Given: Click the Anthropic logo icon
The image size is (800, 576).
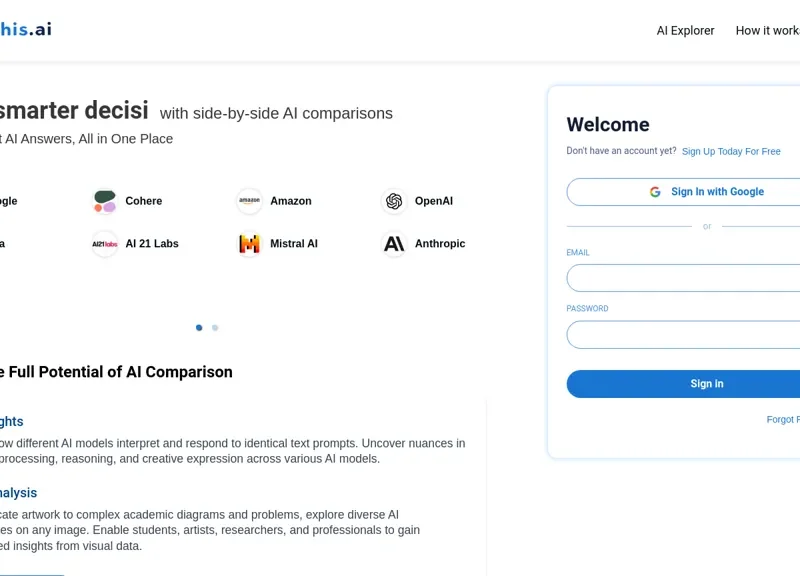Looking at the screenshot, I should tap(394, 244).
